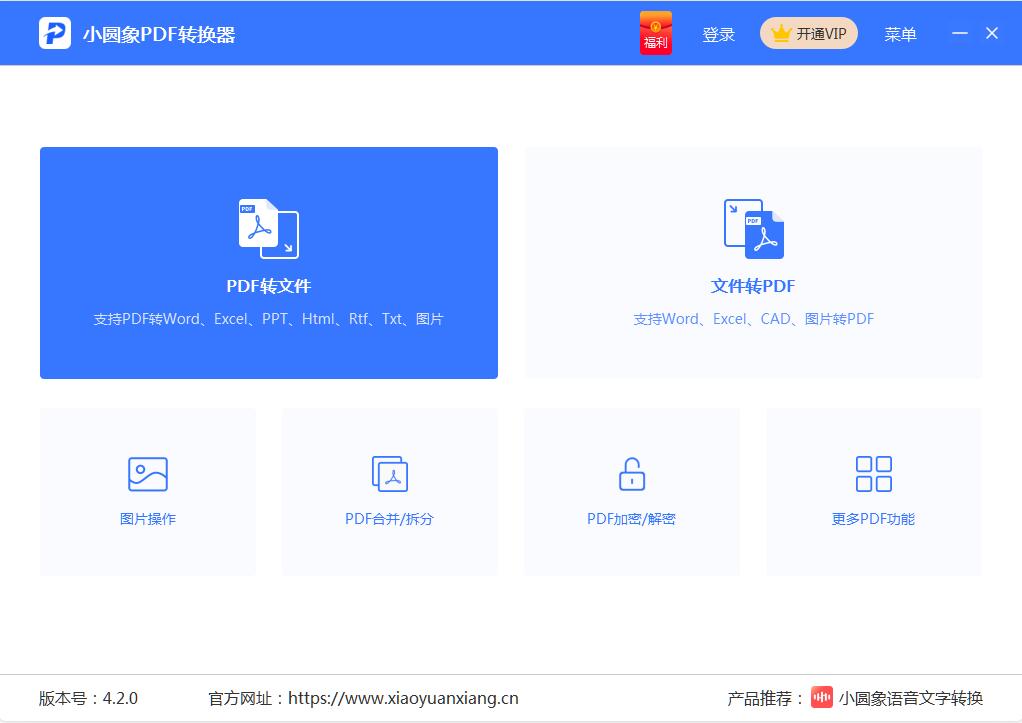Click the 小圆象PDF转换器 logo icon
Screen dimensions: 1022x723
click(x=55, y=33)
